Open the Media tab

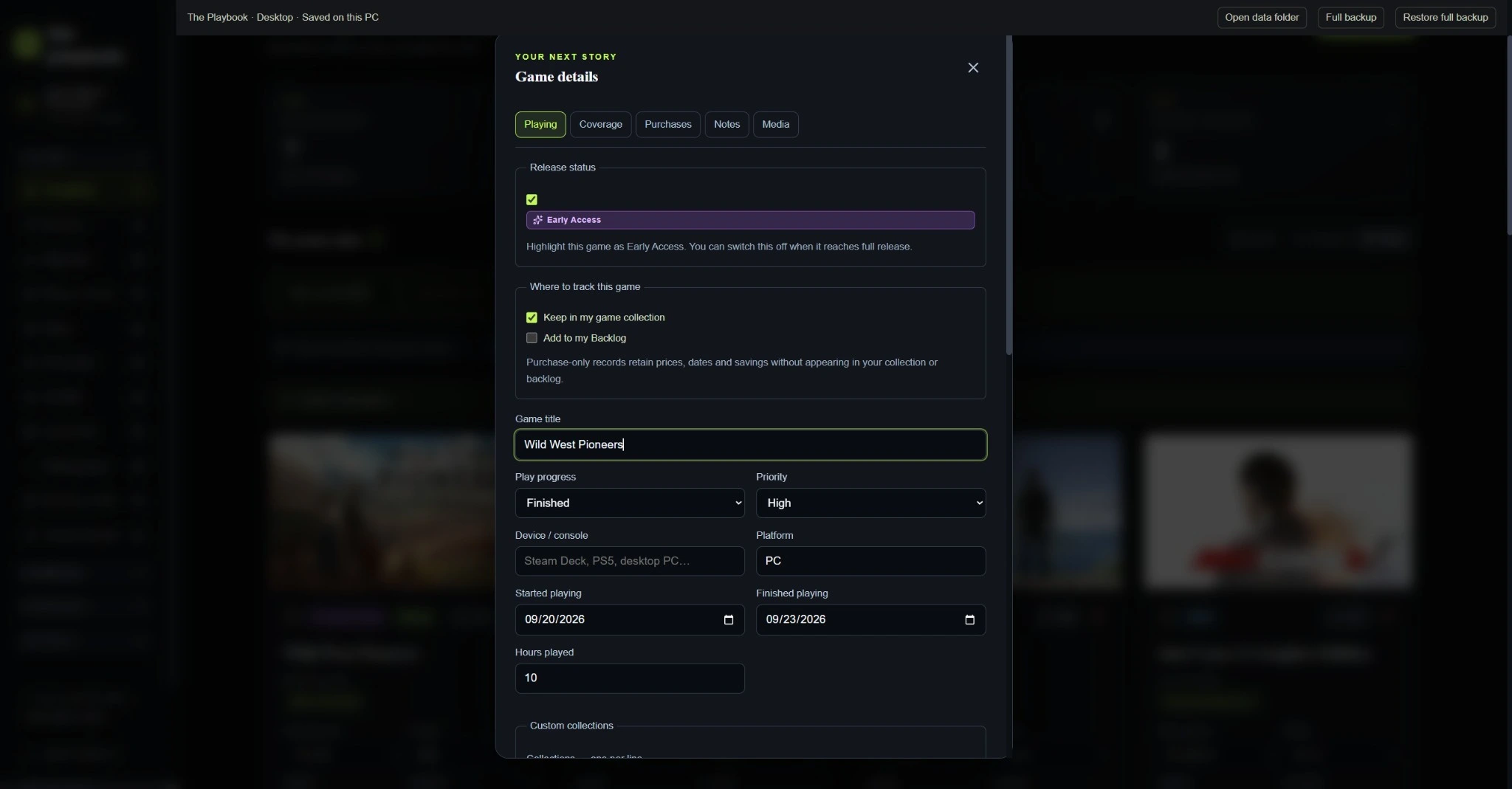click(x=775, y=125)
